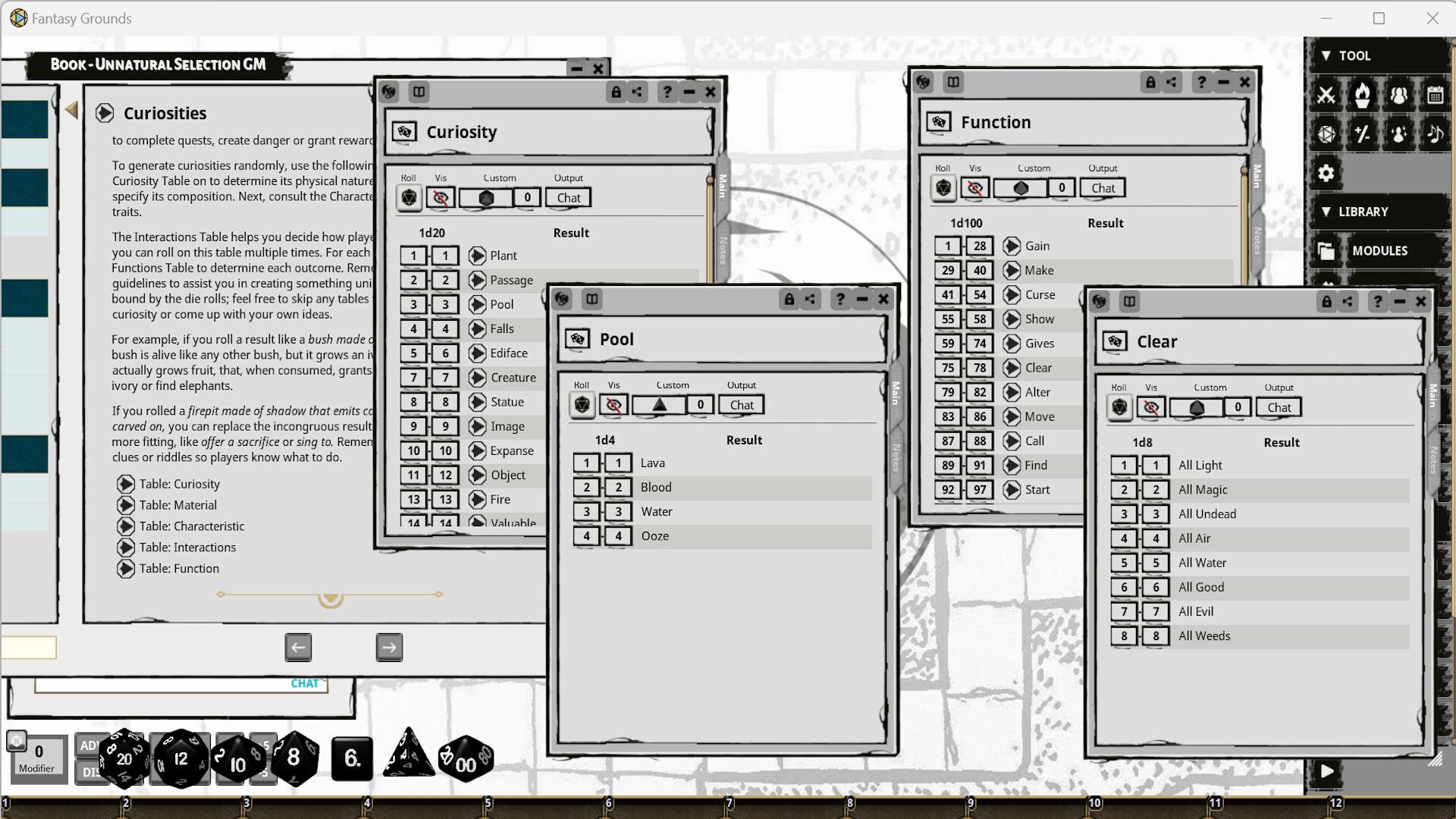Click the Modifier box in the bottom left
The width and height of the screenshot is (1456, 819).
click(38, 758)
